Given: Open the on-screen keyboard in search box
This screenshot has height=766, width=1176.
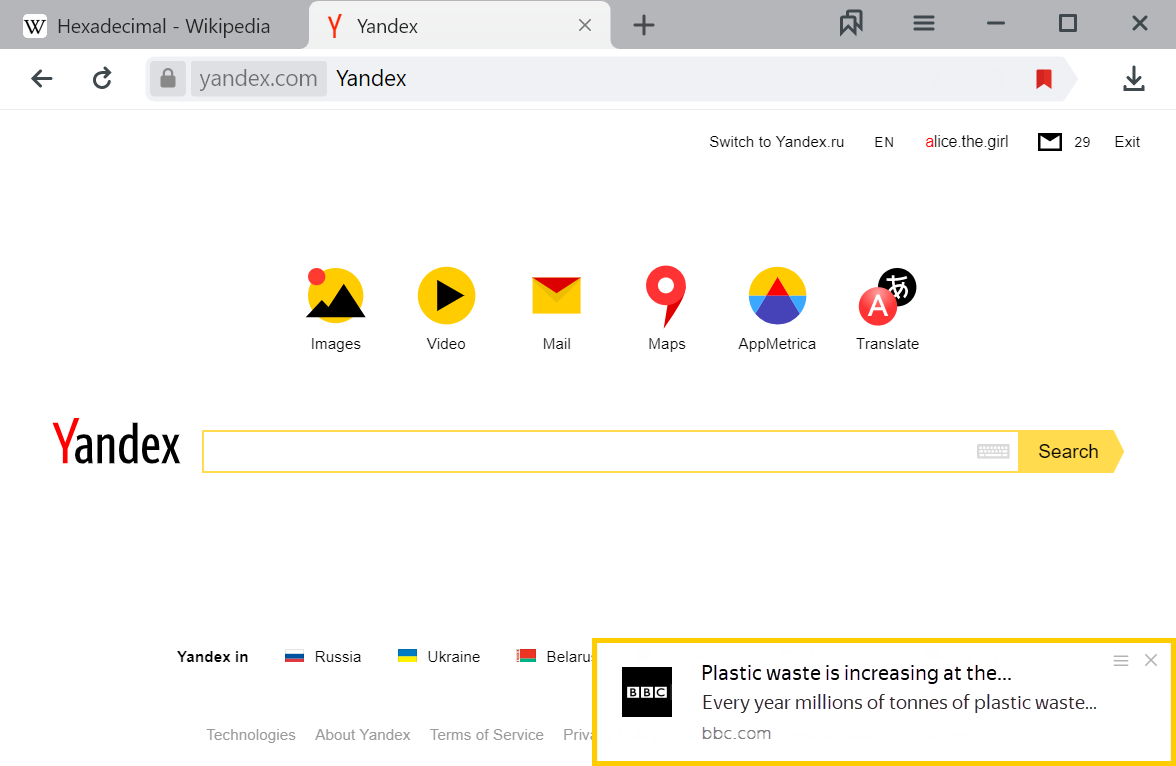Looking at the screenshot, I should coord(993,451).
